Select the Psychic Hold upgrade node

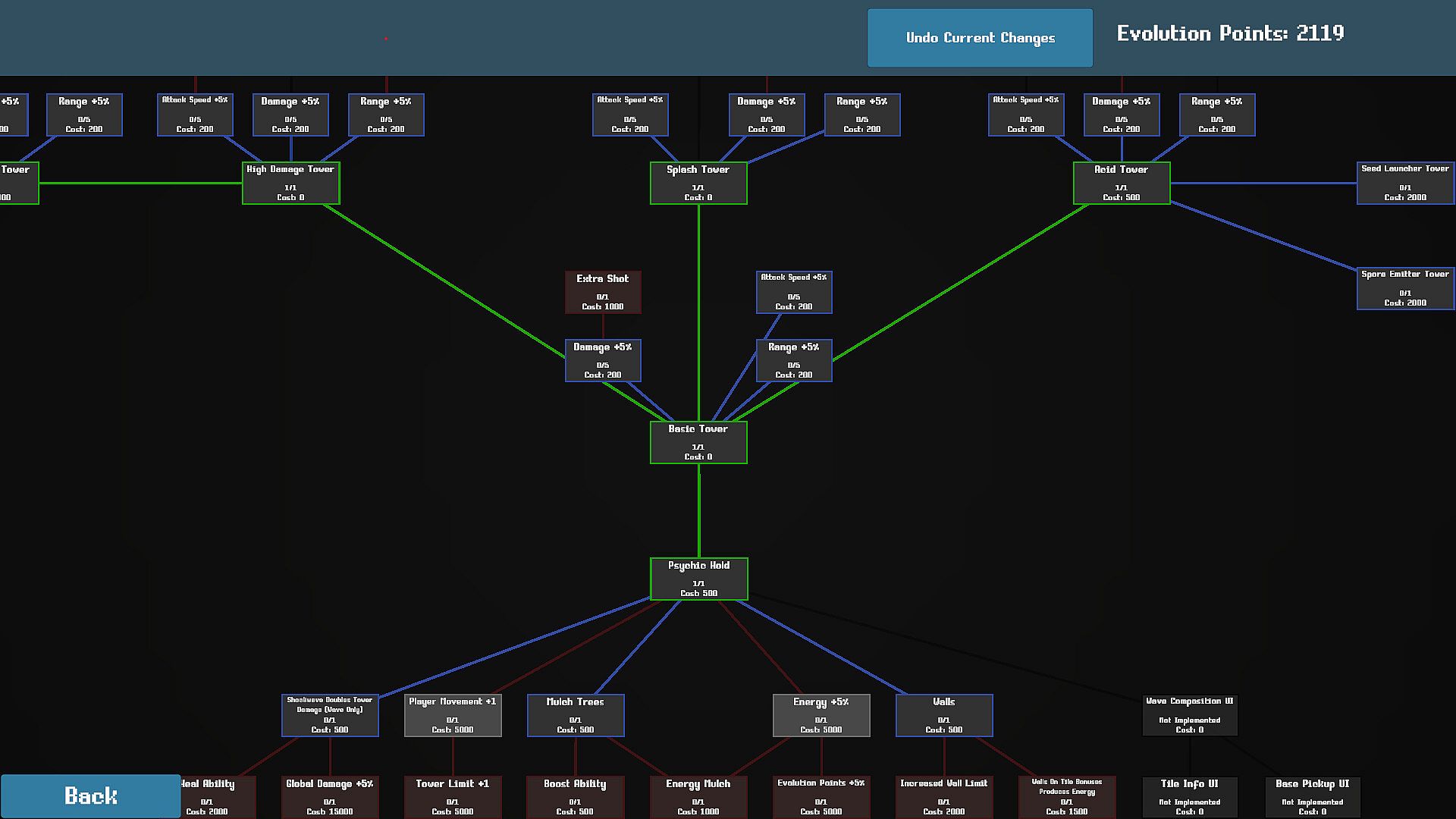(698, 579)
